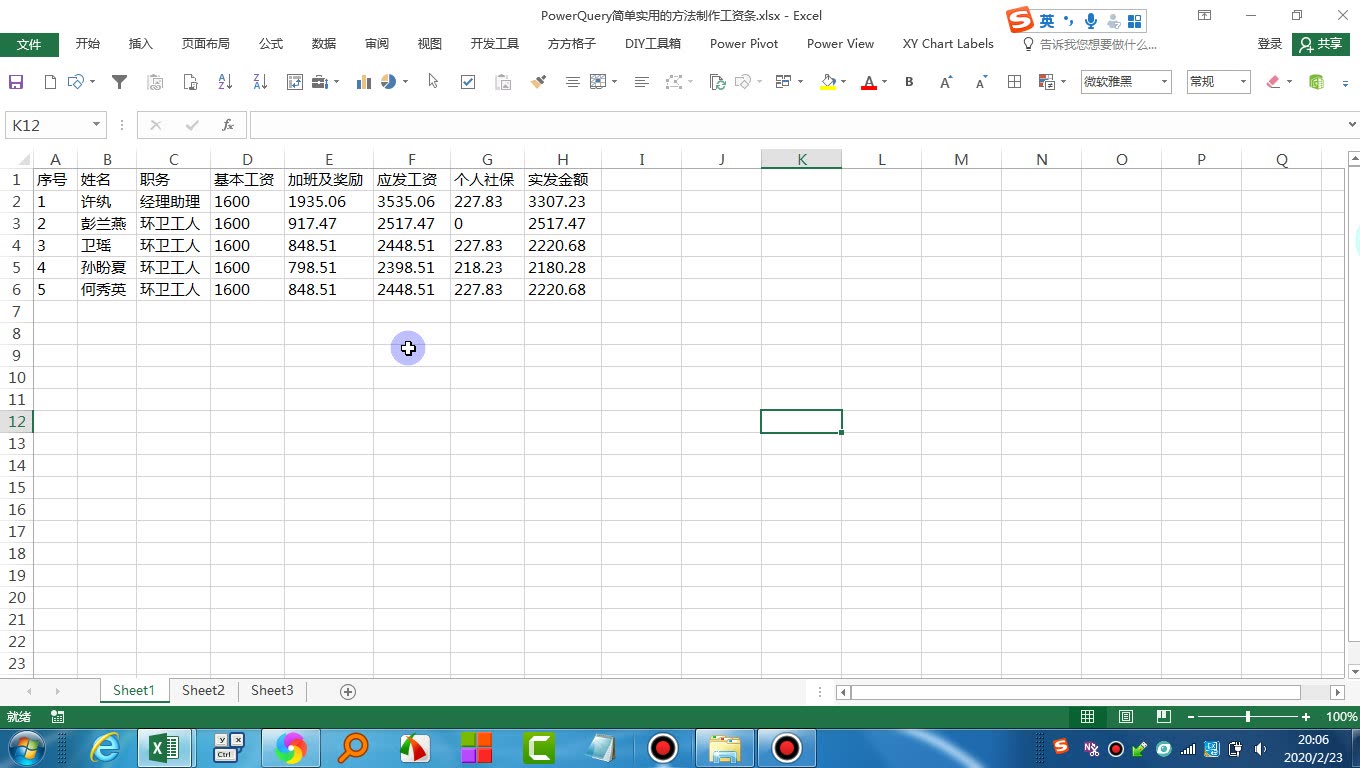Switch to the 公式 ribbon tab

[271, 44]
